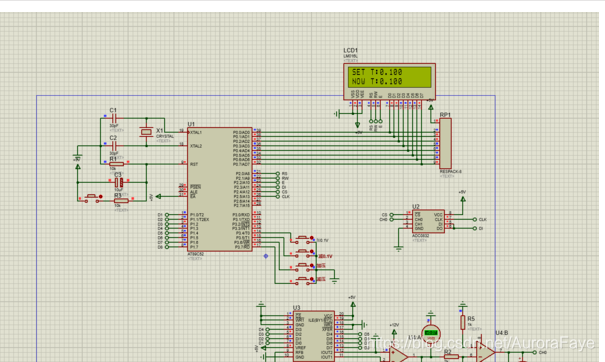The height and width of the screenshot is (362, 605).
Task: Select the crystal oscillator X1
Action: click(x=146, y=132)
